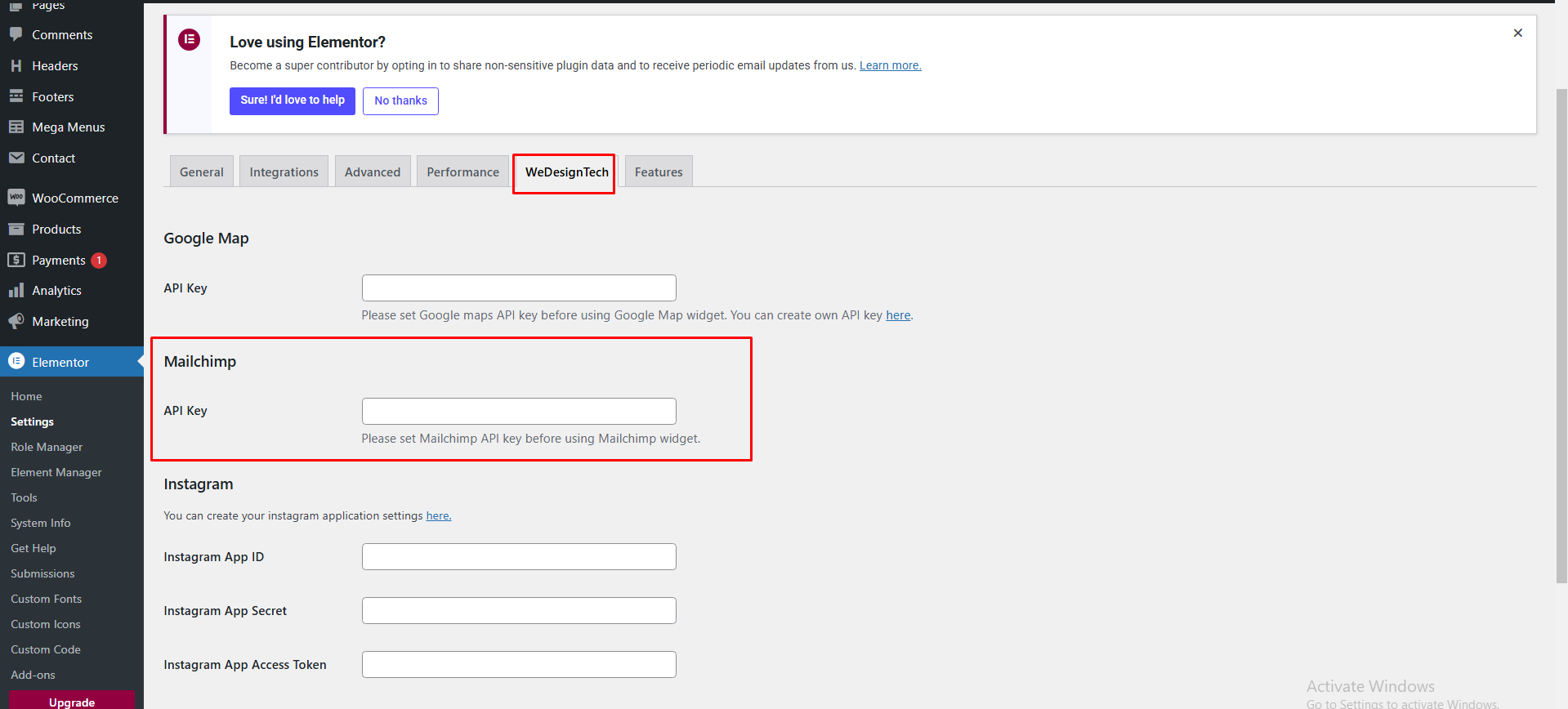Screen dimensions: 1568x709
Task: Select the WeDesignTech tab
Action: coord(566,172)
